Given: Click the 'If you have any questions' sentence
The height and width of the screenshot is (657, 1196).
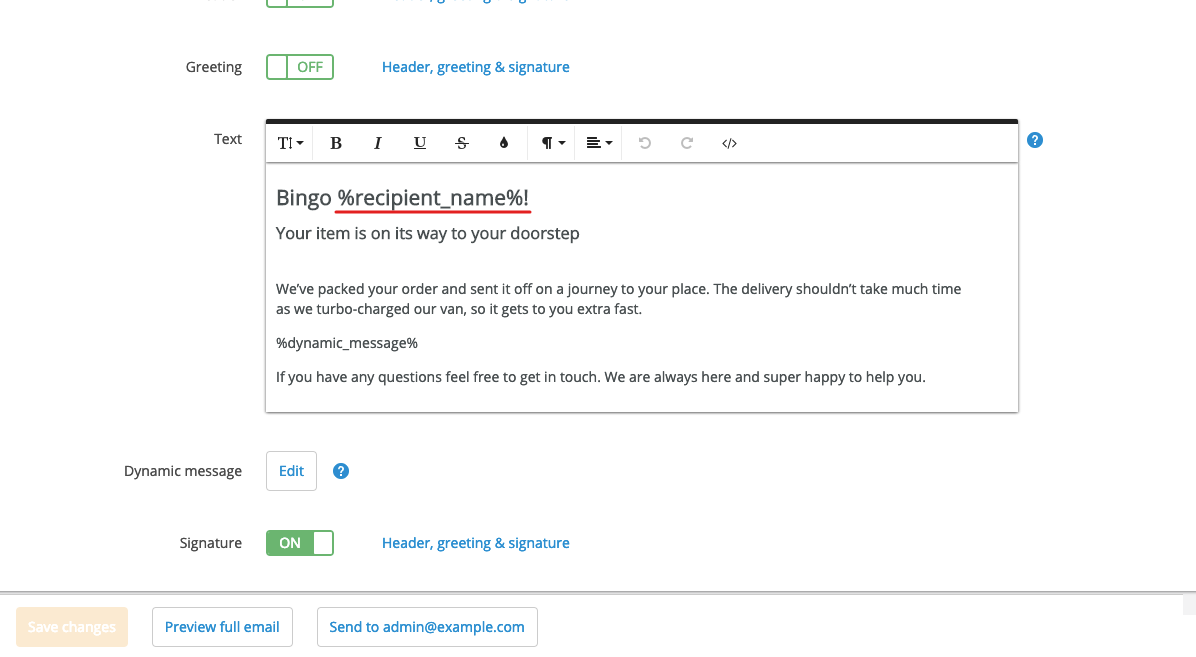Looking at the screenshot, I should tap(600, 377).
